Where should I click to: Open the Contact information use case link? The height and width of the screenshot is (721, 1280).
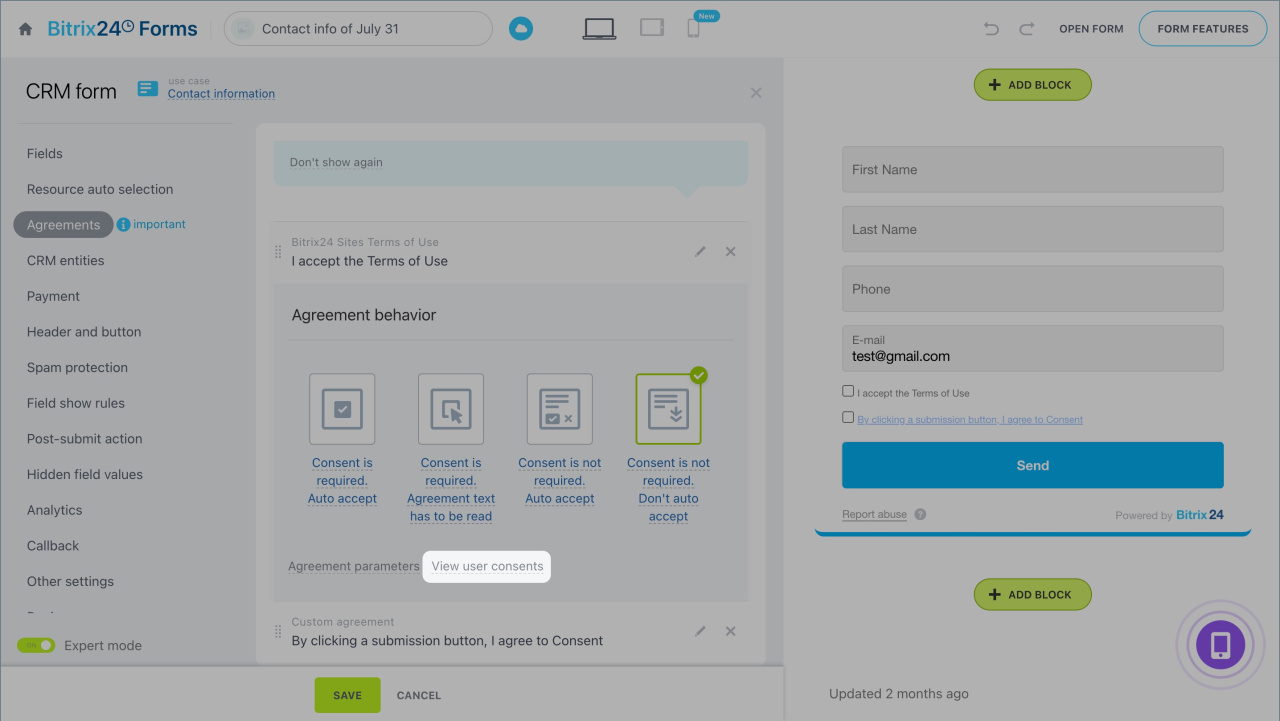click(x=221, y=94)
